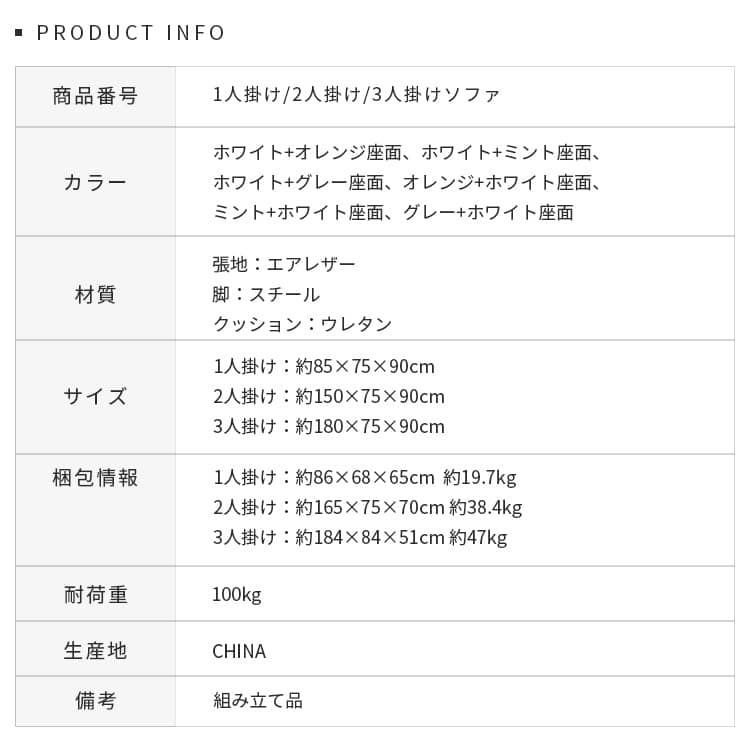Click the 2人掛け 約165×75×70cm packaging line

click(x=367, y=508)
